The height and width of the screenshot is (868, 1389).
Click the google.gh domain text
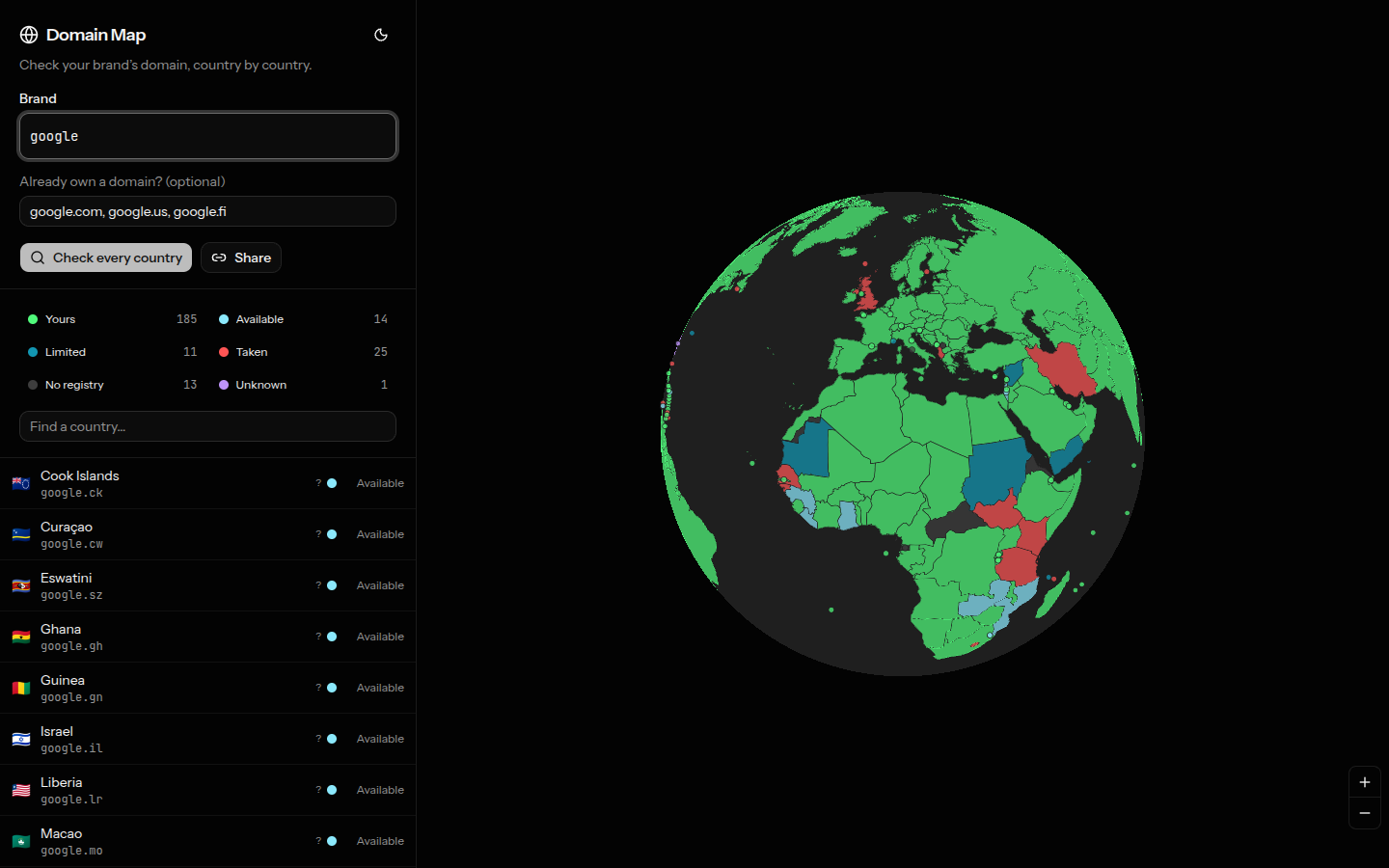71,646
